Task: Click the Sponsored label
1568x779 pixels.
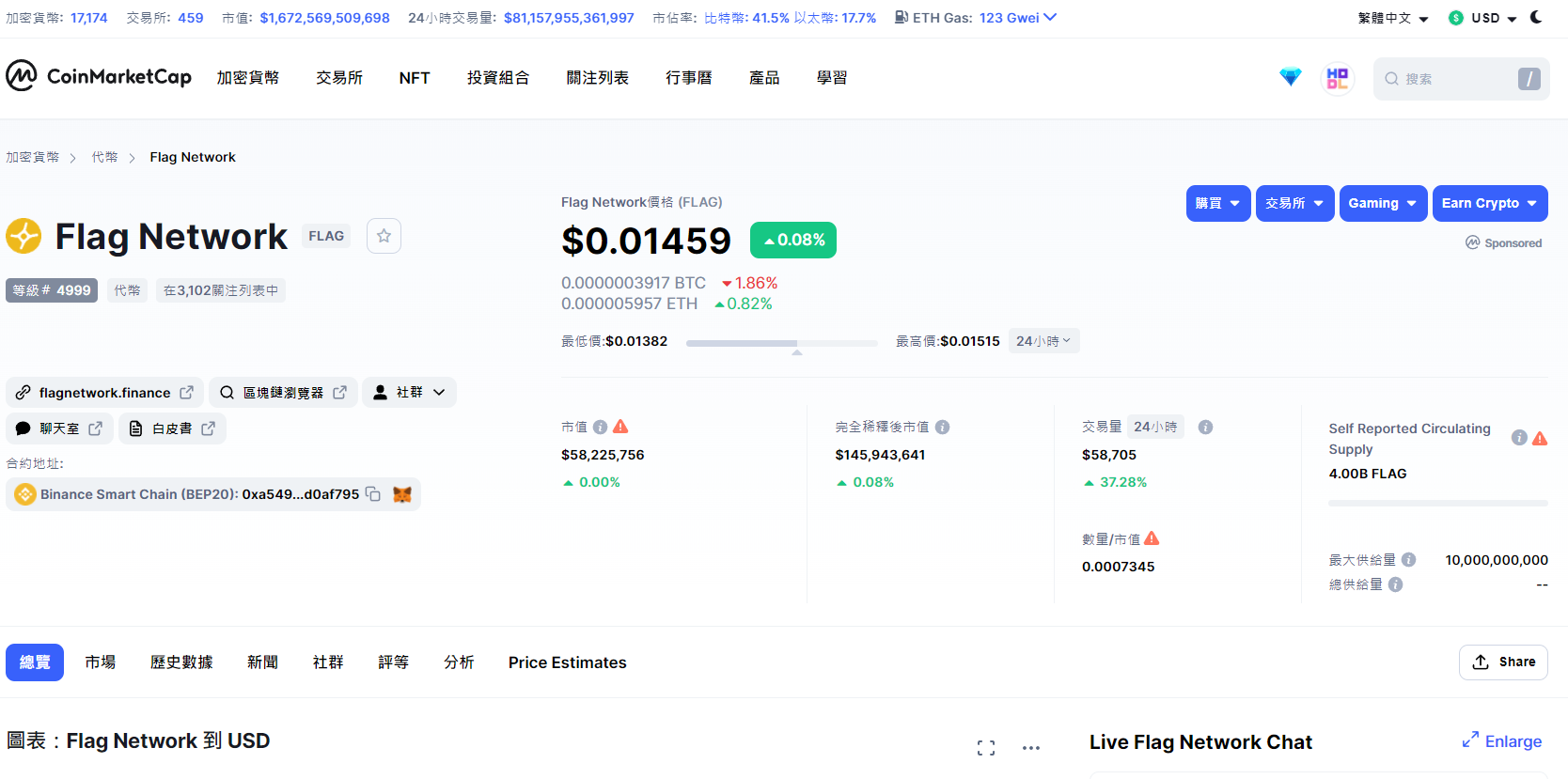Action: (x=1504, y=242)
